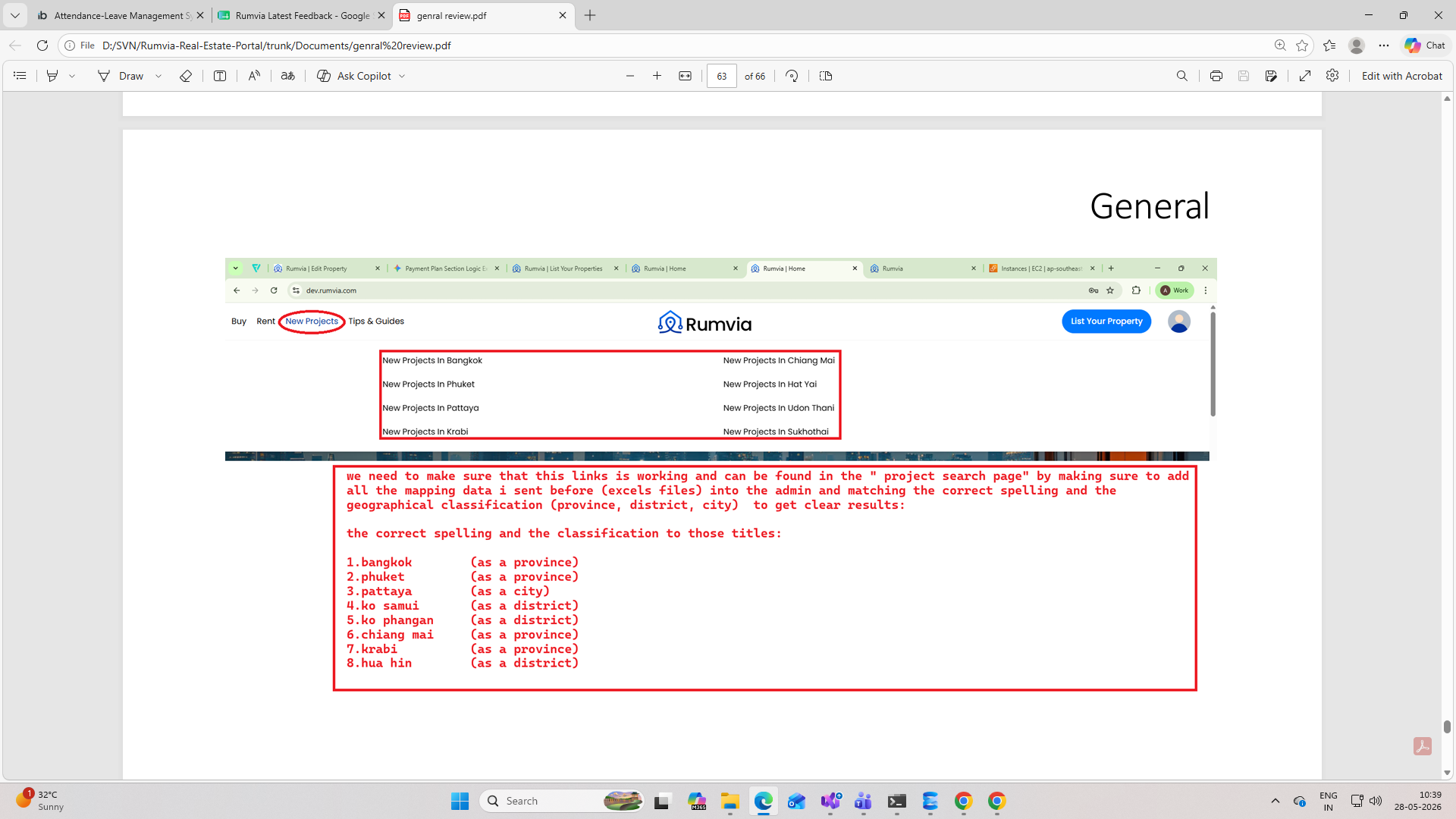The image size is (1456, 819).
Task: Select the Highlight tool
Action: point(52,76)
